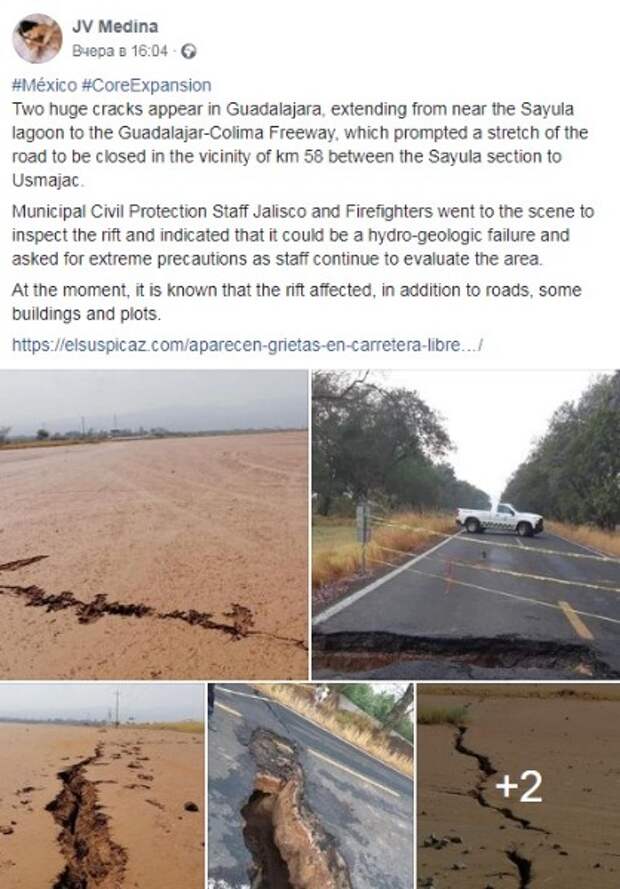The image size is (620, 889).
Task: Click the yellow road marking in the closed-road photo
Action: click(575, 620)
